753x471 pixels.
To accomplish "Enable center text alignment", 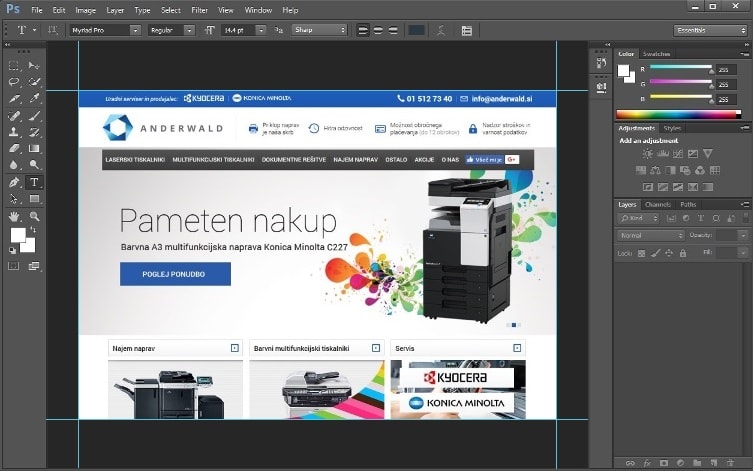I will (378, 30).
